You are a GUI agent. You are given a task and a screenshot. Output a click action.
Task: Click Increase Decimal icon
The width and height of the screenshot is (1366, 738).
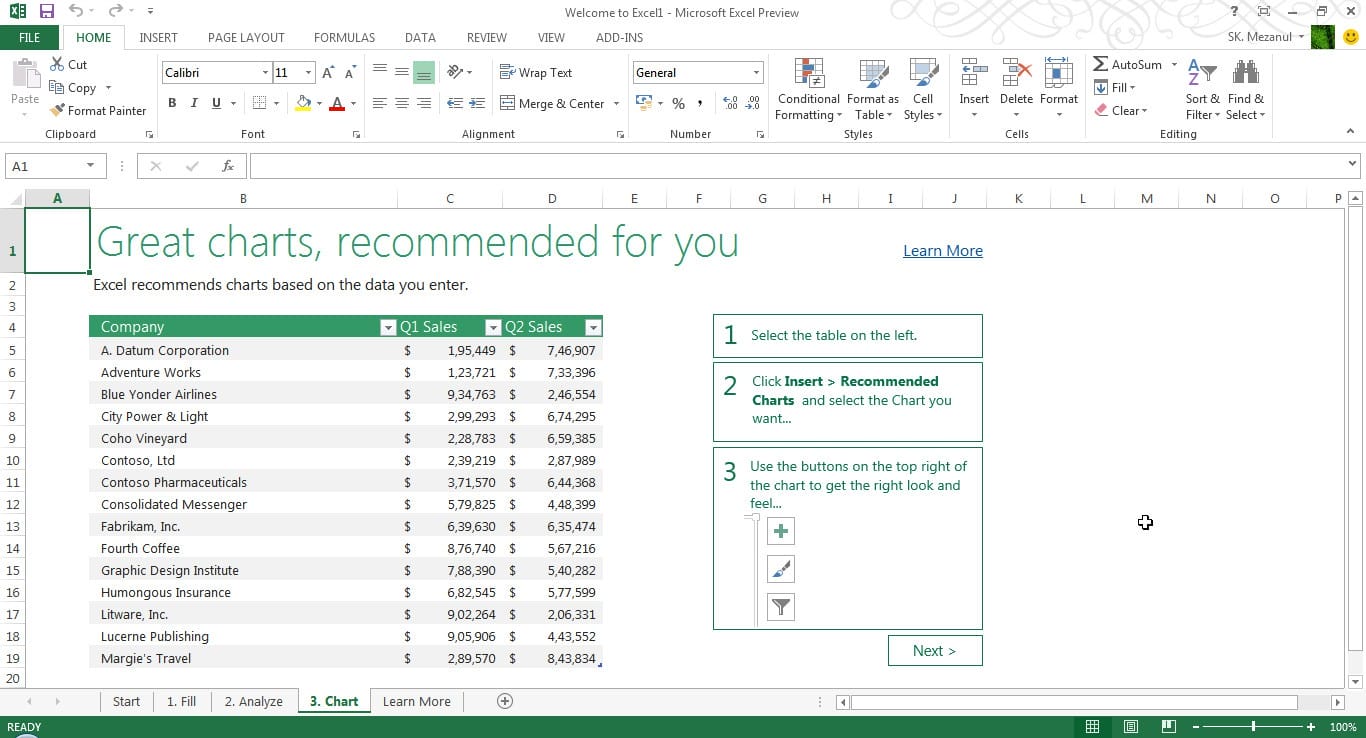[730, 103]
